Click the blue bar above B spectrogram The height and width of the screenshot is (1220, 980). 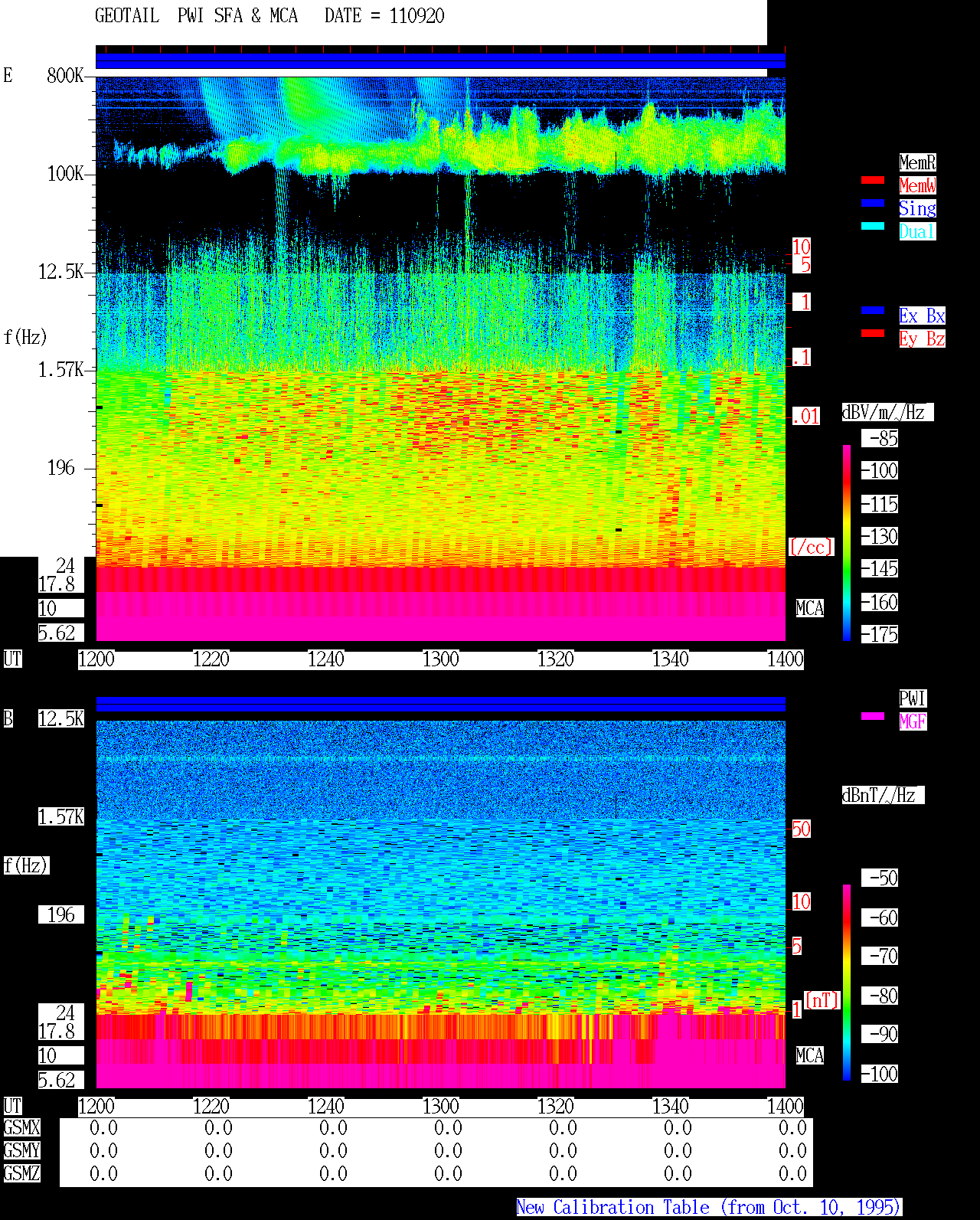(x=440, y=704)
